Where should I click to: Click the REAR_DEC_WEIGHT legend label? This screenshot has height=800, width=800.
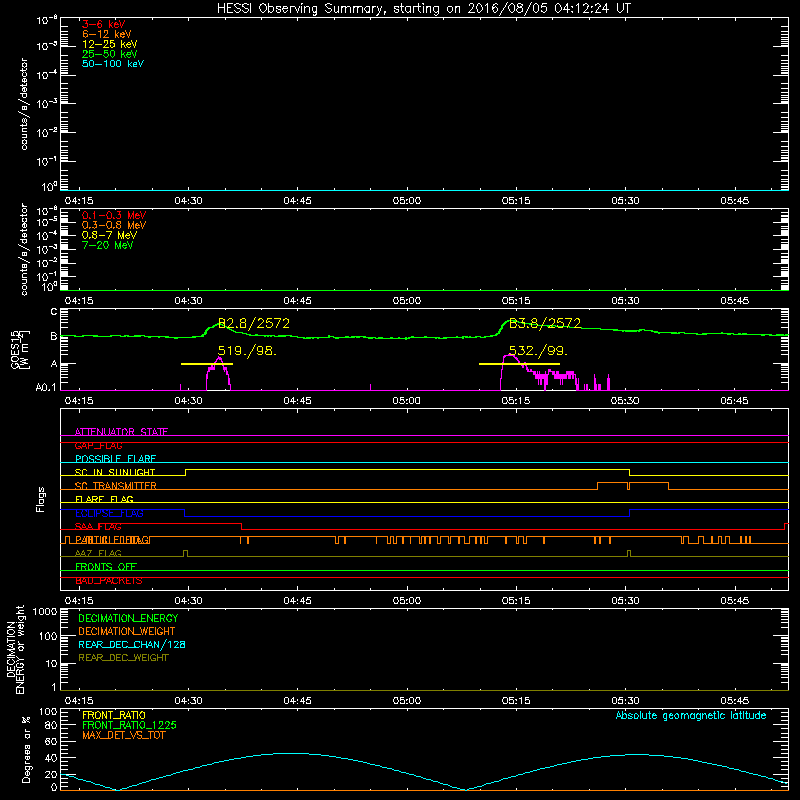coord(123,658)
